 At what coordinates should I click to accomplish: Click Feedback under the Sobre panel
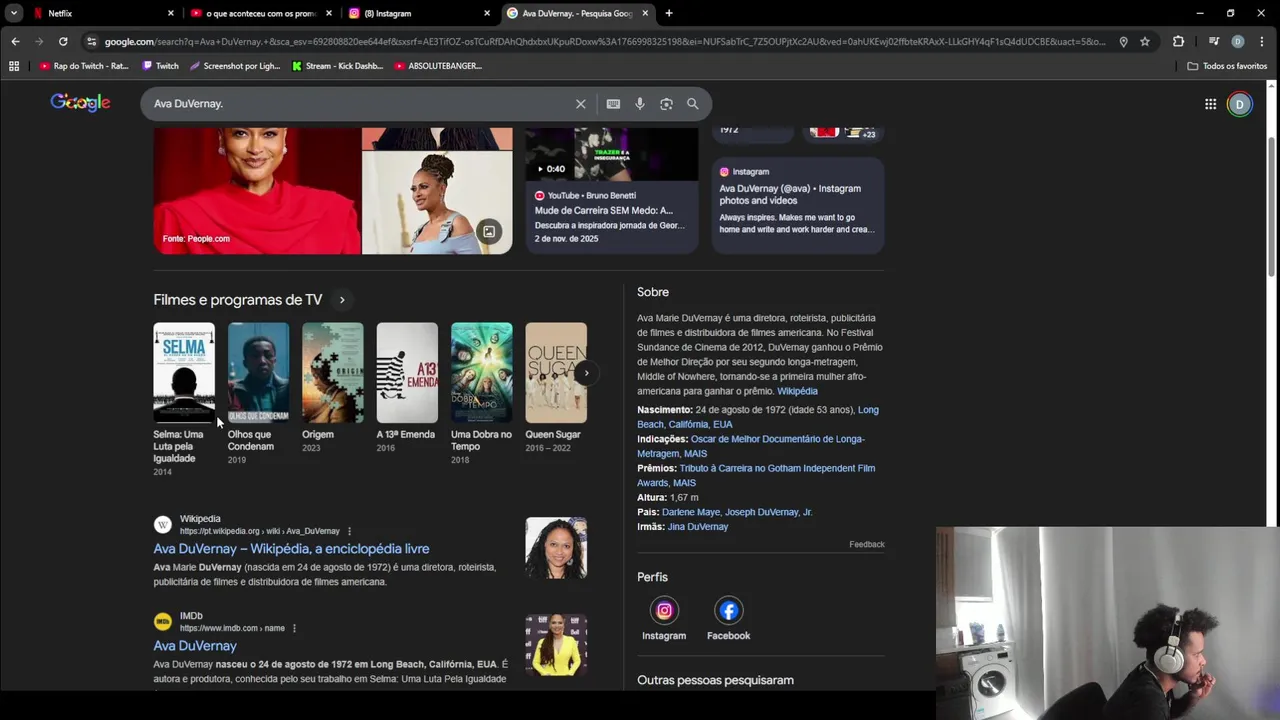click(x=867, y=544)
